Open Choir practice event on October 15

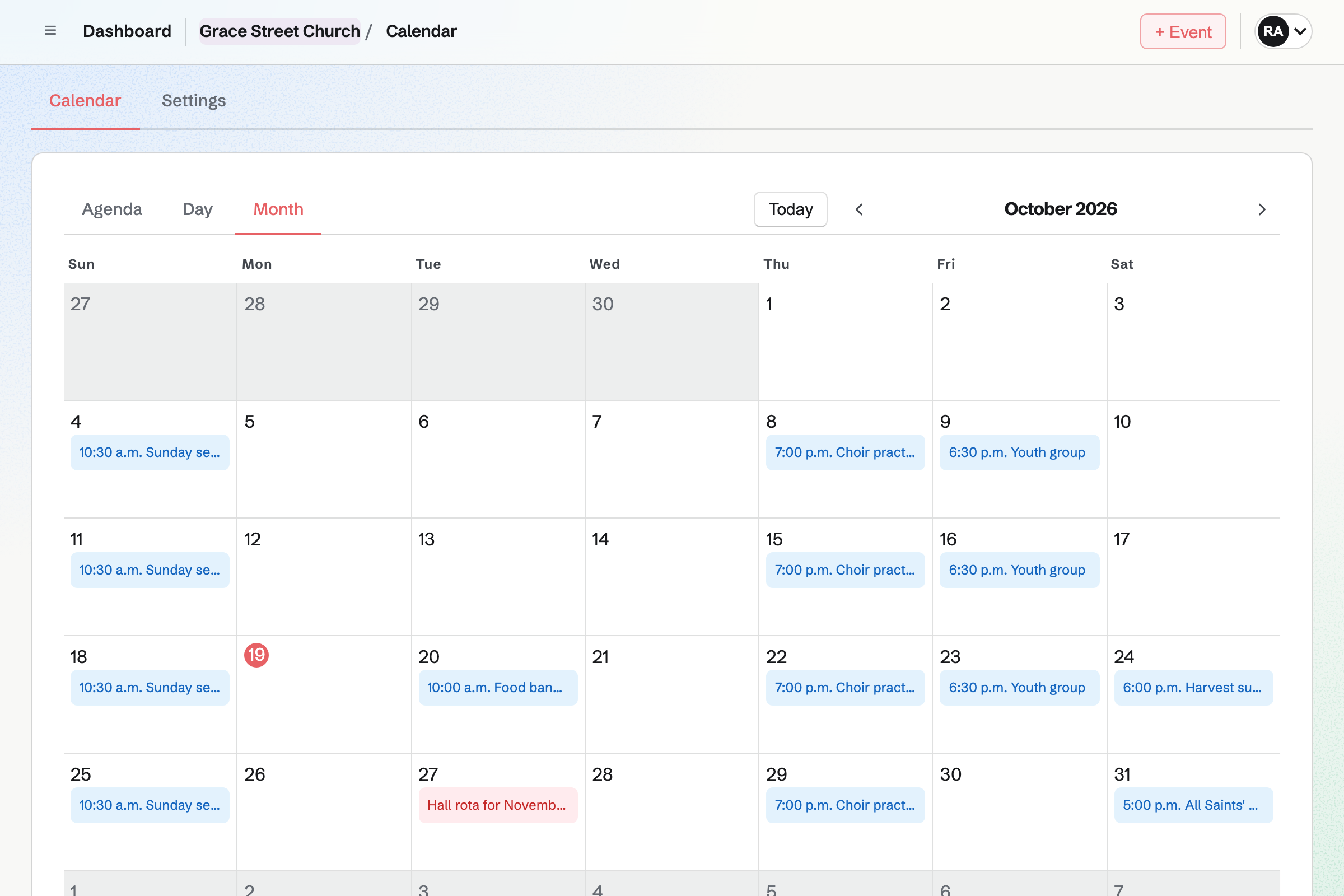pos(845,570)
